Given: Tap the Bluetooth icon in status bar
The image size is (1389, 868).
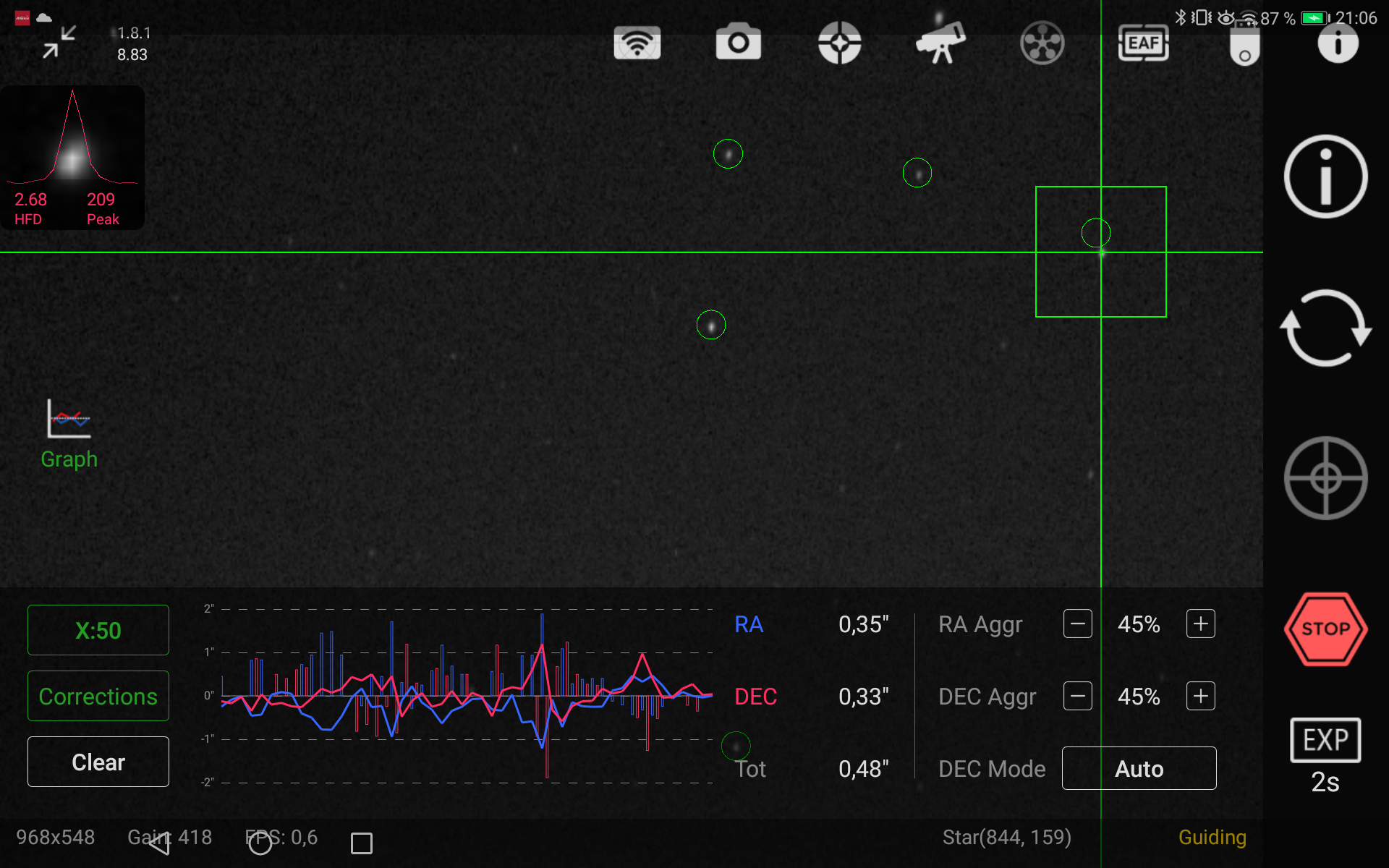Looking at the screenshot, I should [1180, 17].
